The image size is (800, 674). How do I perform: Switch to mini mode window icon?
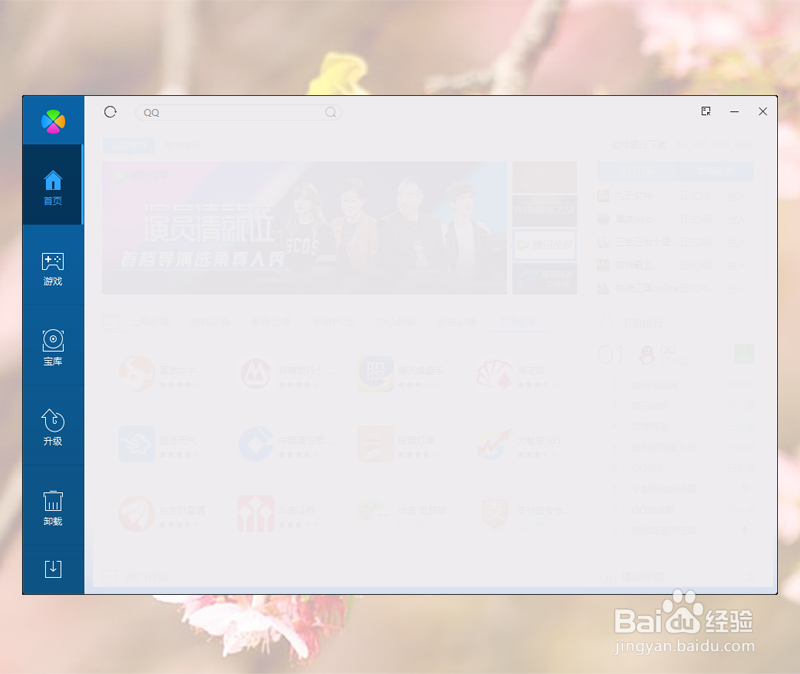tap(706, 111)
